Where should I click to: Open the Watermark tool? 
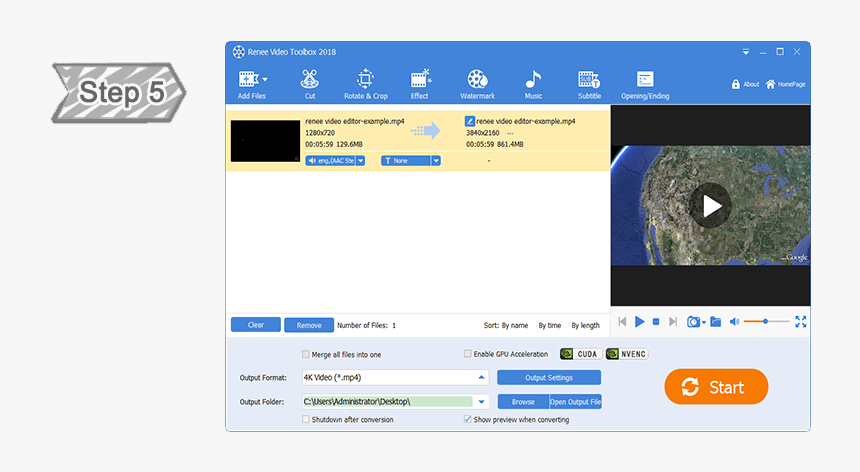click(x=477, y=84)
